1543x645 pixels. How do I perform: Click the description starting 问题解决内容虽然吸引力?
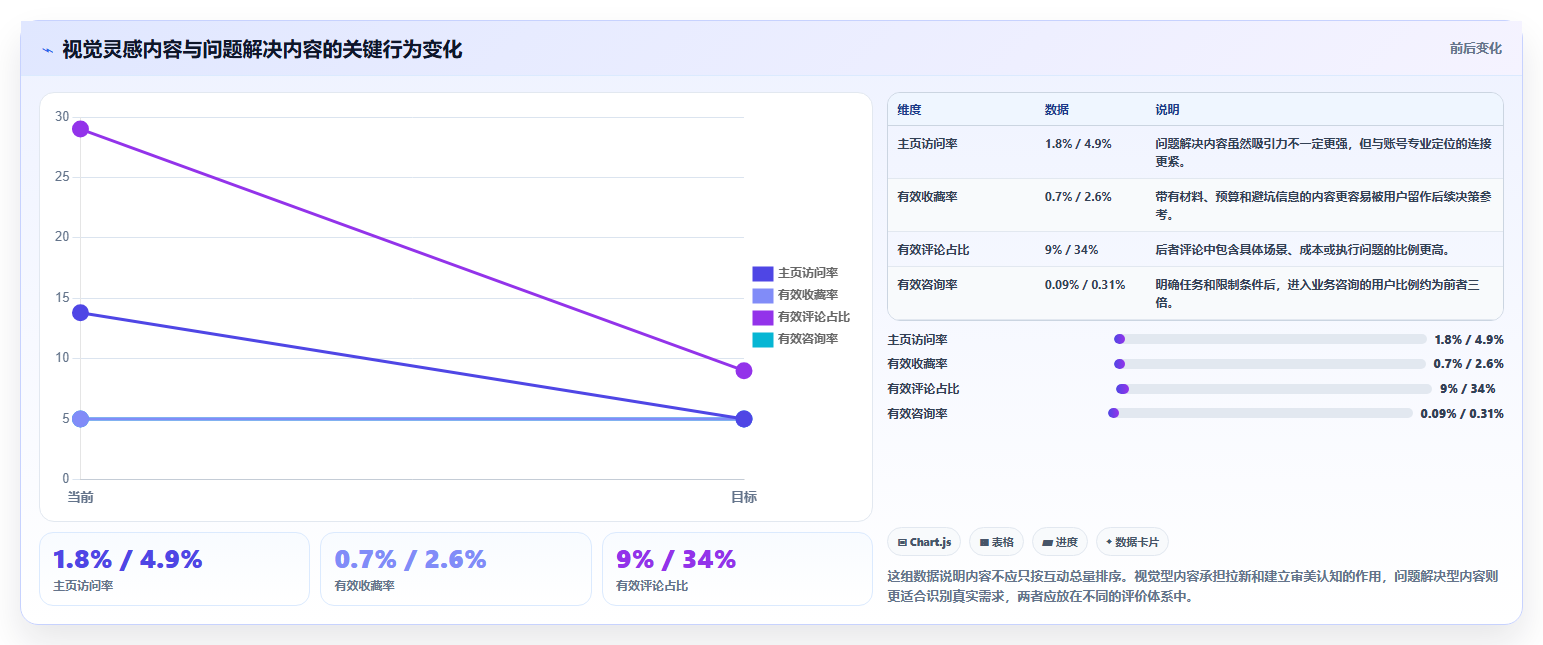click(x=1323, y=152)
